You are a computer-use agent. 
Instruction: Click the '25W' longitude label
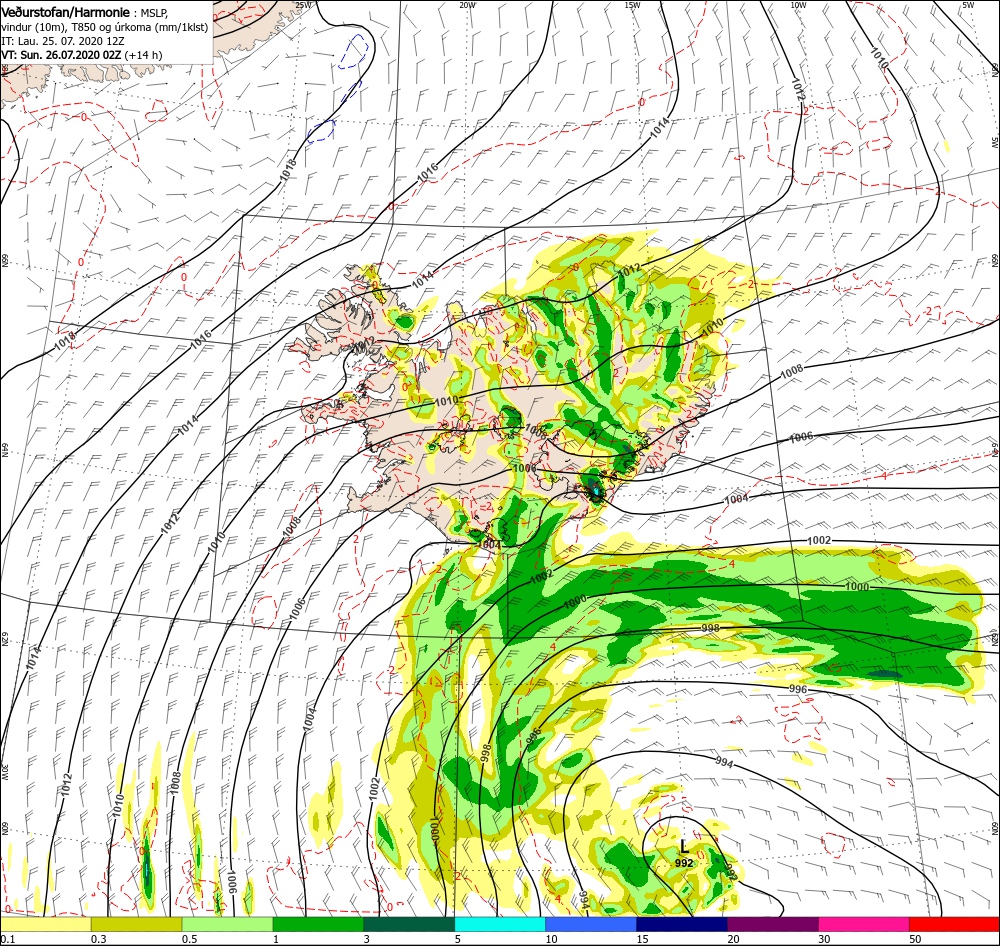click(304, 5)
